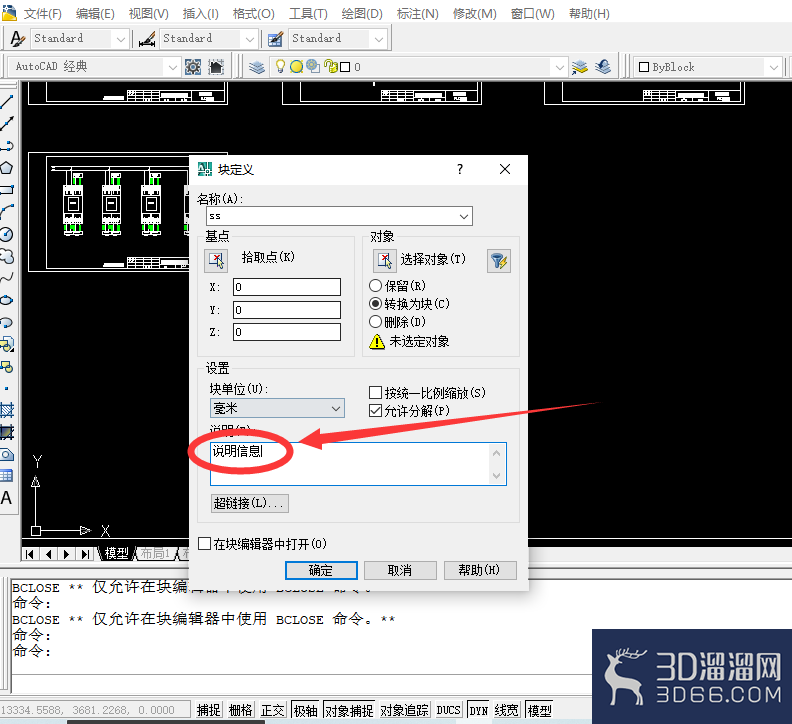792x724 pixels.
Task: Open the Quick Select filter icon
Action: 499,261
